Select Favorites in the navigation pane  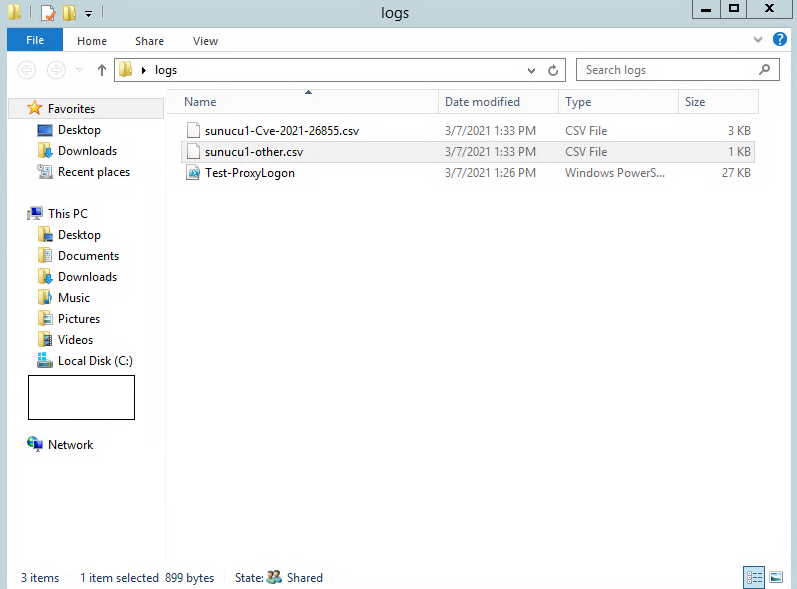coord(71,109)
